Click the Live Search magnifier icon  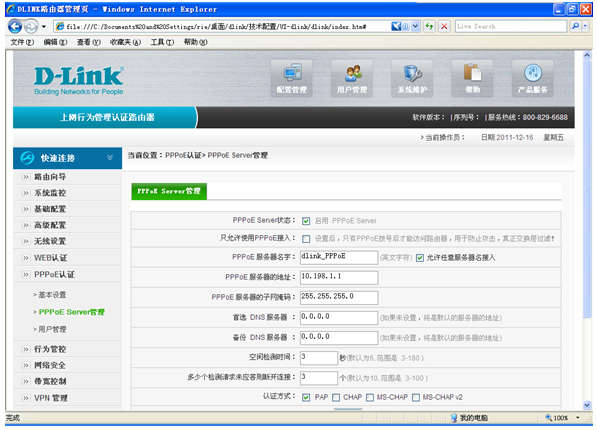575,26
